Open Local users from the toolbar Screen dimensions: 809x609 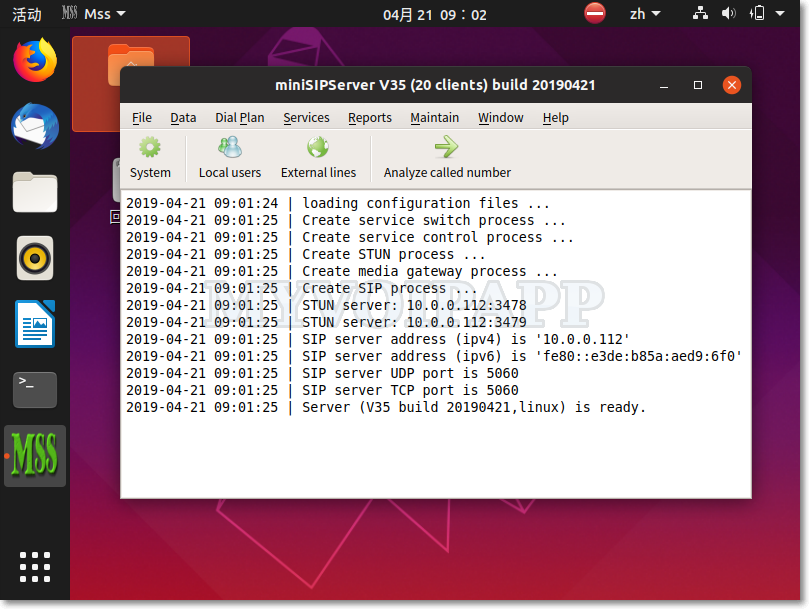[x=230, y=157]
